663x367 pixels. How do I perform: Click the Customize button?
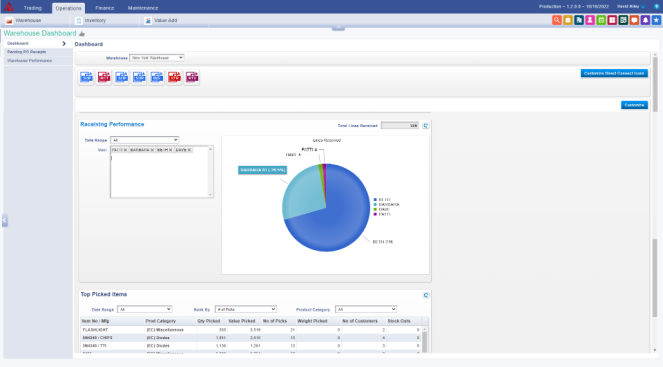pos(634,105)
